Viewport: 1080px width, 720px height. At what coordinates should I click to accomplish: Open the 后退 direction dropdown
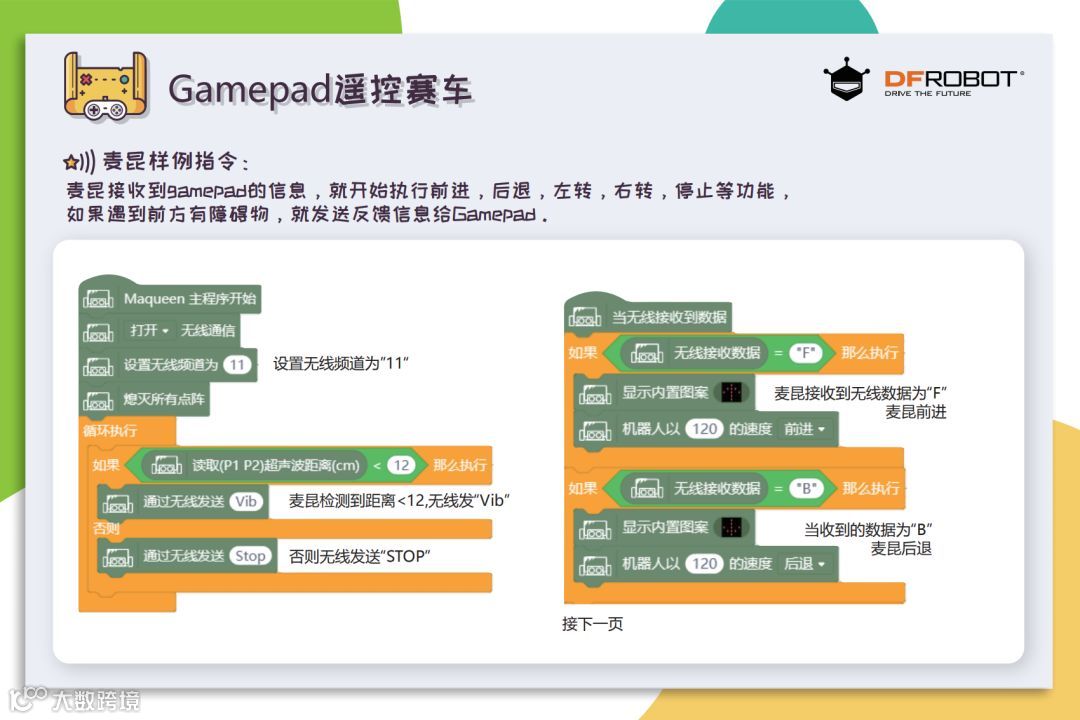[x=804, y=564]
